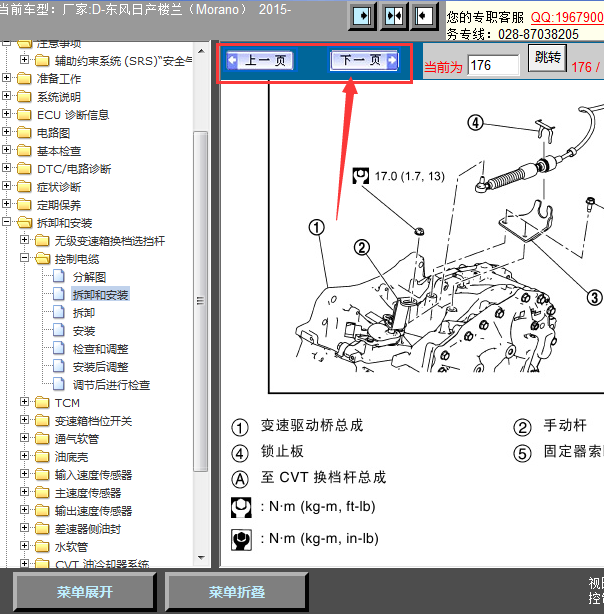The width and height of the screenshot is (604, 614).
Task: Expand the 定期保养 folder
Action: 6,204
